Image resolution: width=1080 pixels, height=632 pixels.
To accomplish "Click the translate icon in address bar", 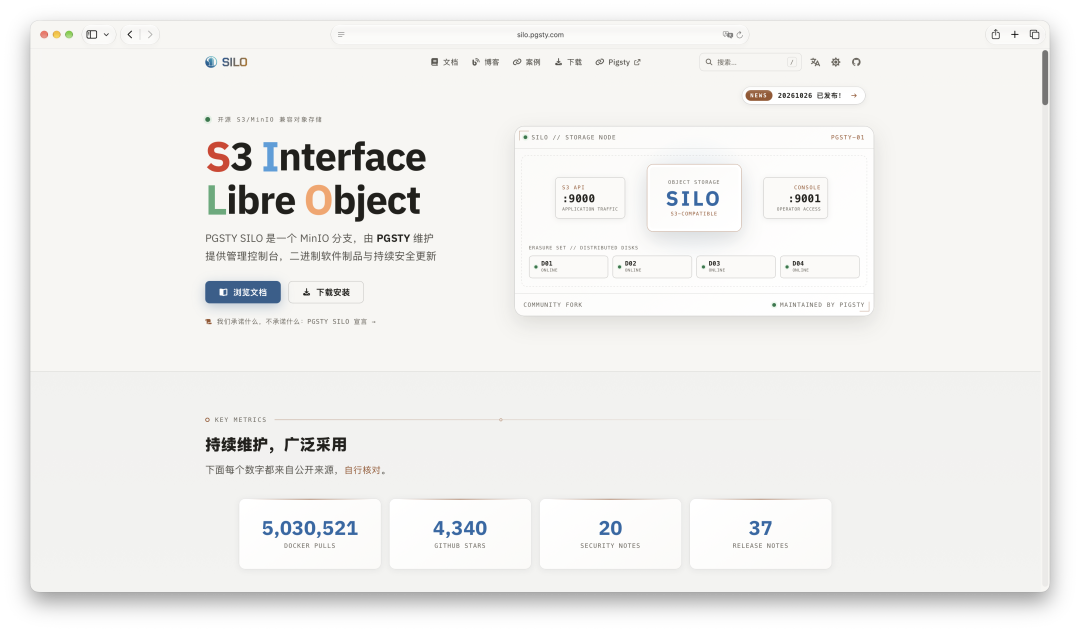I will point(727,34).
